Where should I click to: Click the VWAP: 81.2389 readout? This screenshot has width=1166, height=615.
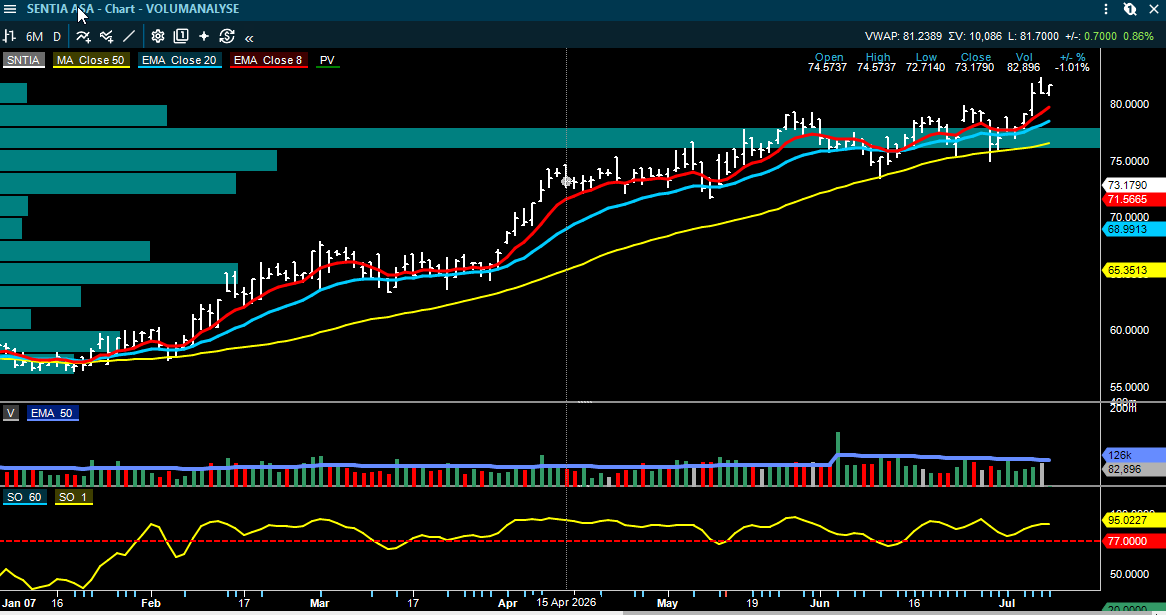[x=904, y=36]
